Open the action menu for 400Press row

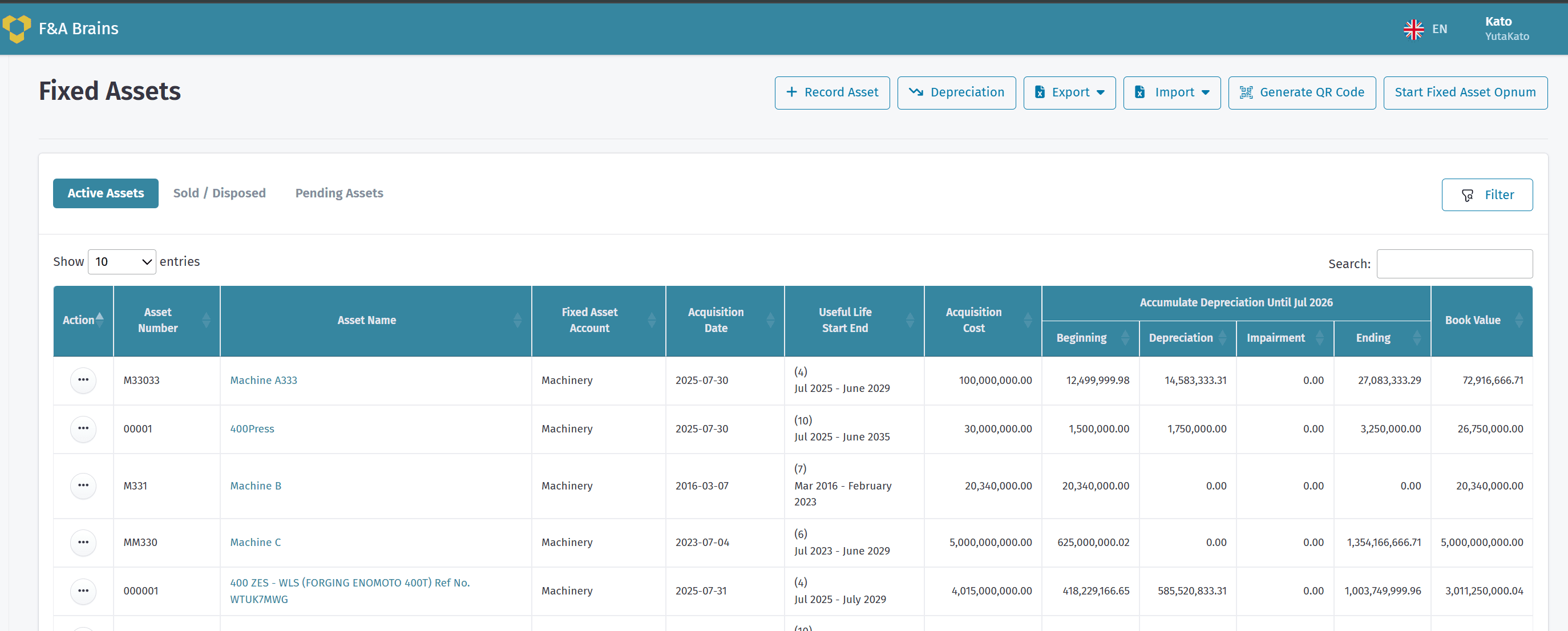click(83, 429)
